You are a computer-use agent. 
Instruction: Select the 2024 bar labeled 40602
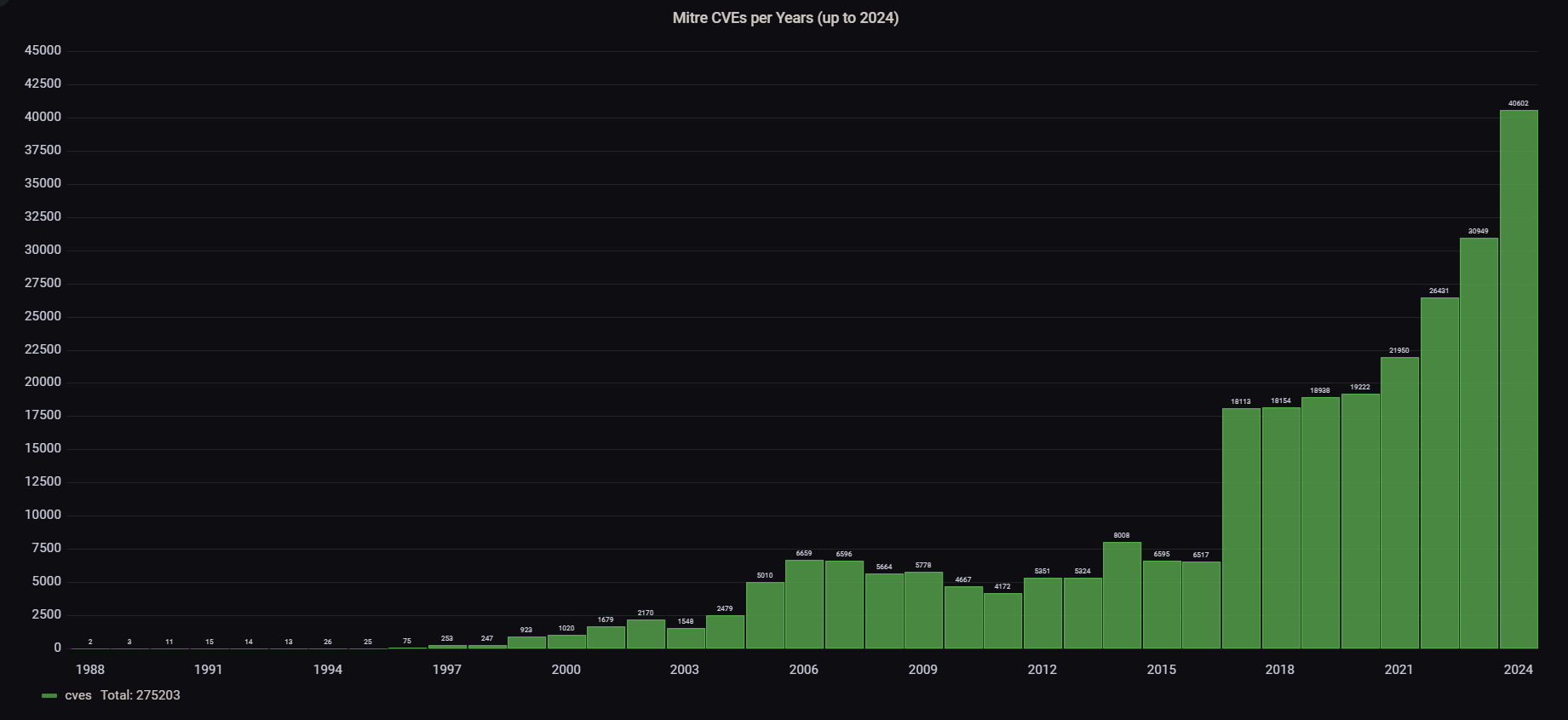coord(1518,379)
